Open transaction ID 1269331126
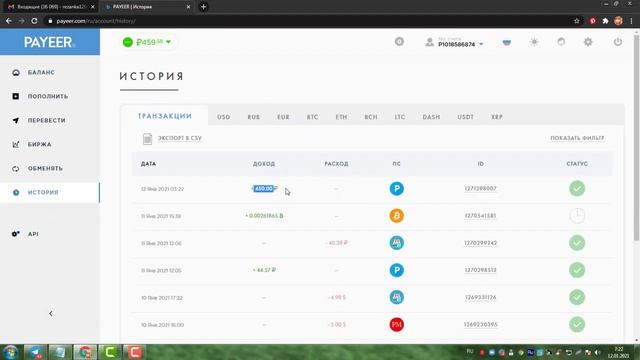 point(480,298)
